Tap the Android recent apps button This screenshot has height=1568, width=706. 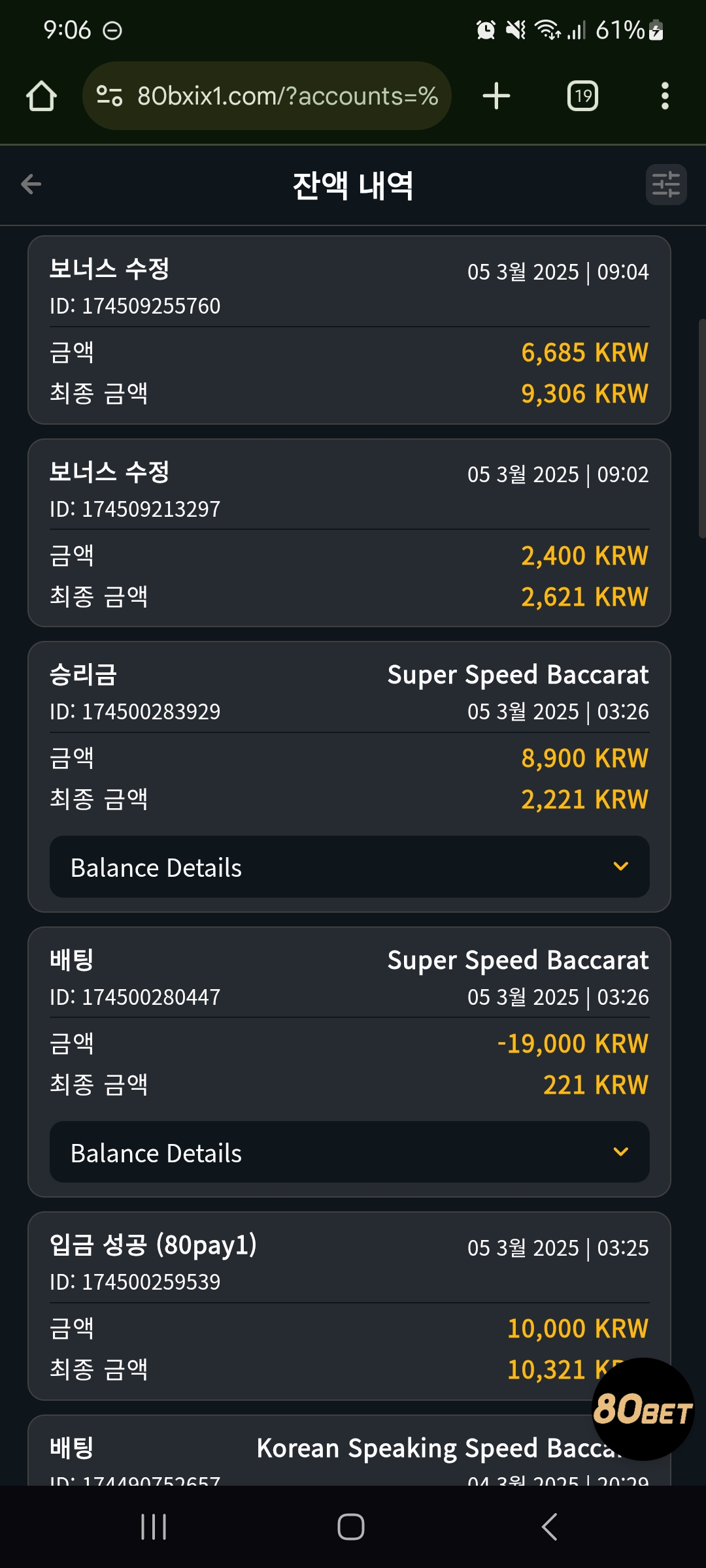(x=154, y=1527)
